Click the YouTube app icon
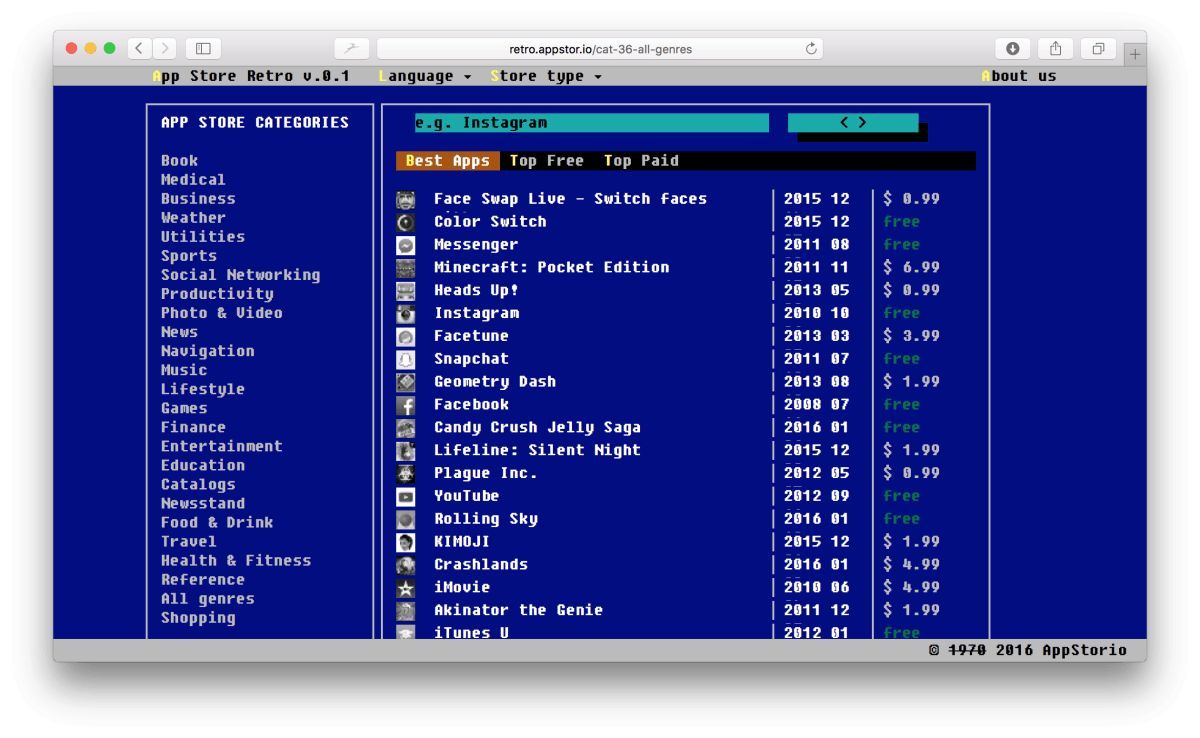1200x738 pixels. click(406, 497)
